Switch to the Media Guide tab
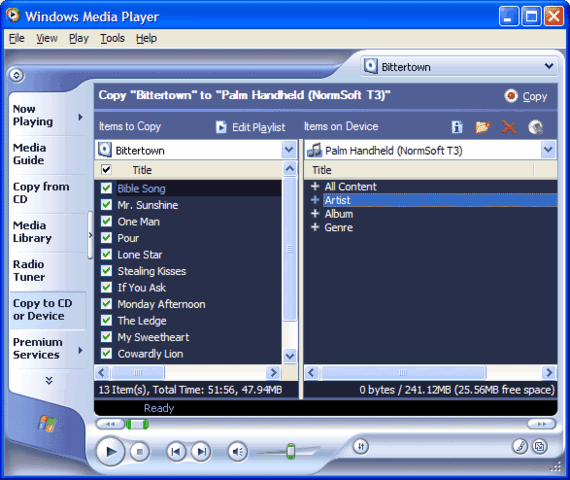This screenshot has height=480, width=570. (48, 154)
